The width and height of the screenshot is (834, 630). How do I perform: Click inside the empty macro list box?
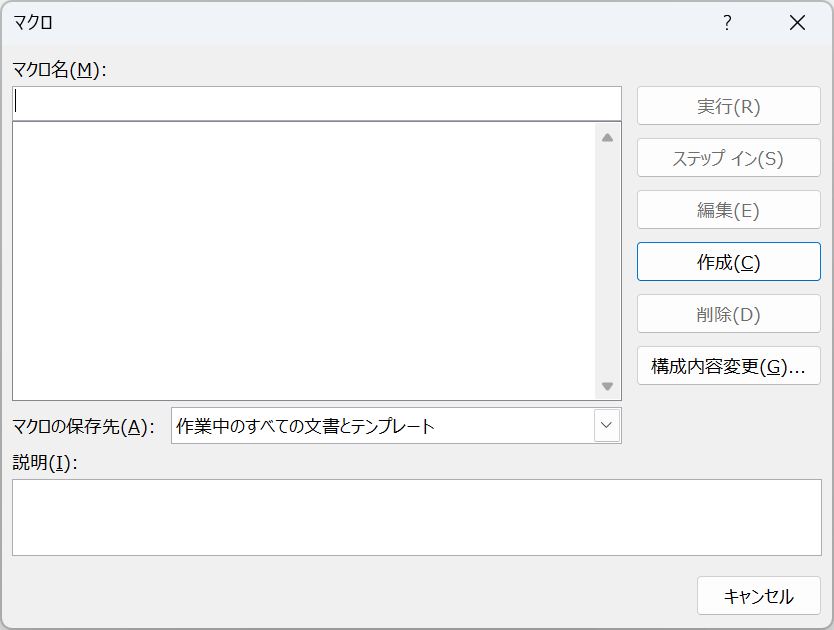(x=300, y=260)
